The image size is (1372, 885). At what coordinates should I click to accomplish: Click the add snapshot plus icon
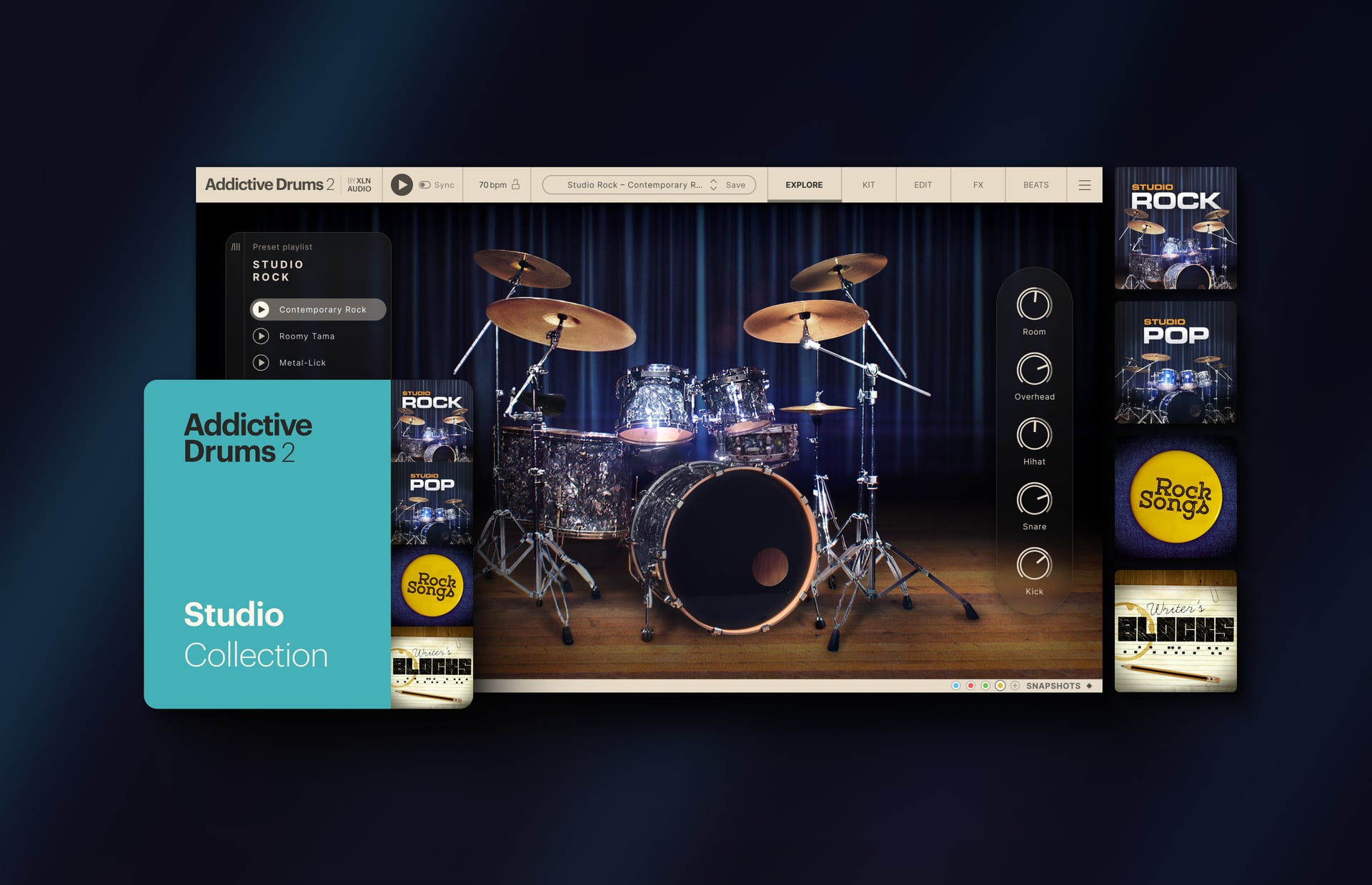1015,686
